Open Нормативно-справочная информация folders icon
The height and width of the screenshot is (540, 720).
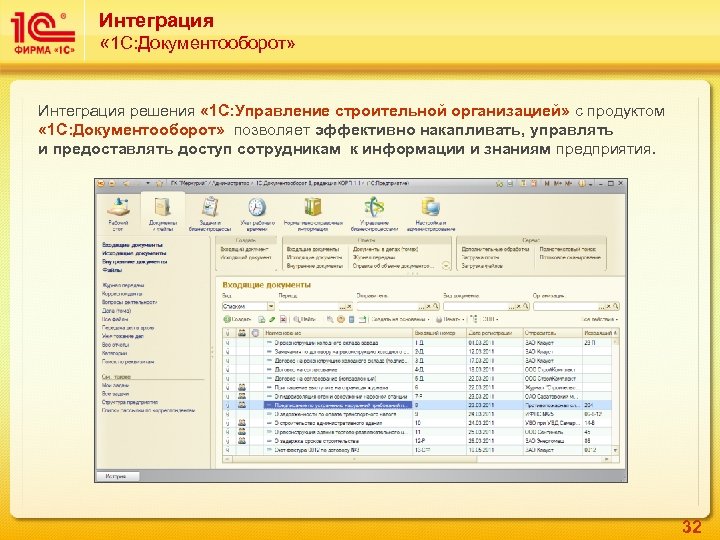[313, 207]
